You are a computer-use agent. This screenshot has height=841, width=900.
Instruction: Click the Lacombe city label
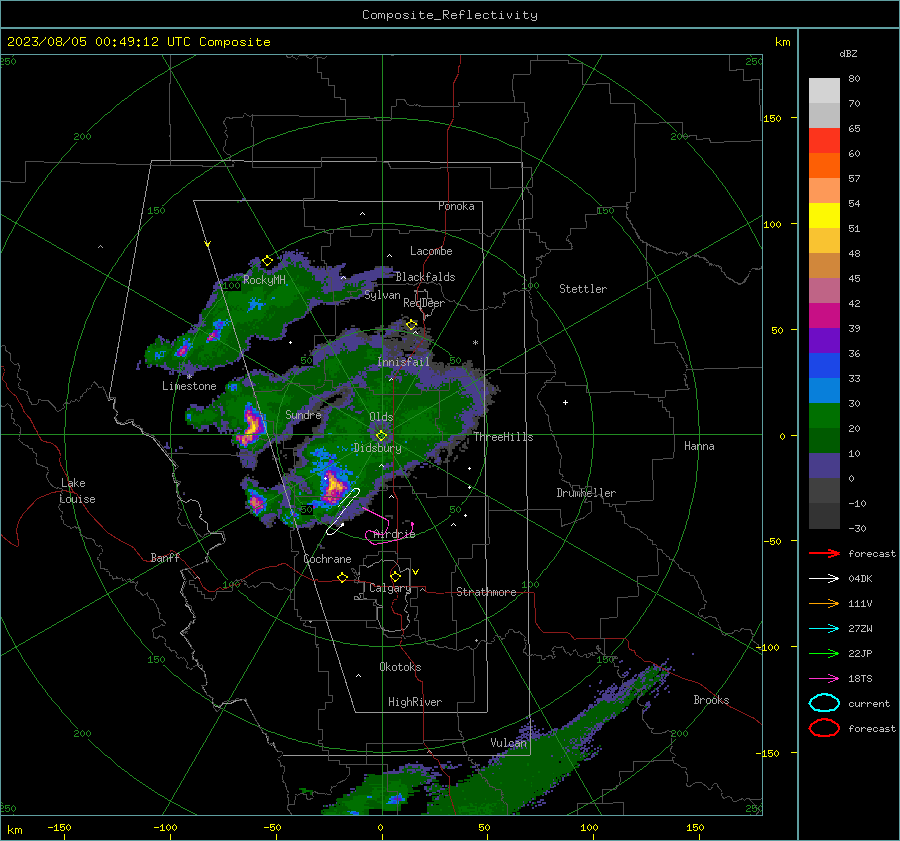431,251
